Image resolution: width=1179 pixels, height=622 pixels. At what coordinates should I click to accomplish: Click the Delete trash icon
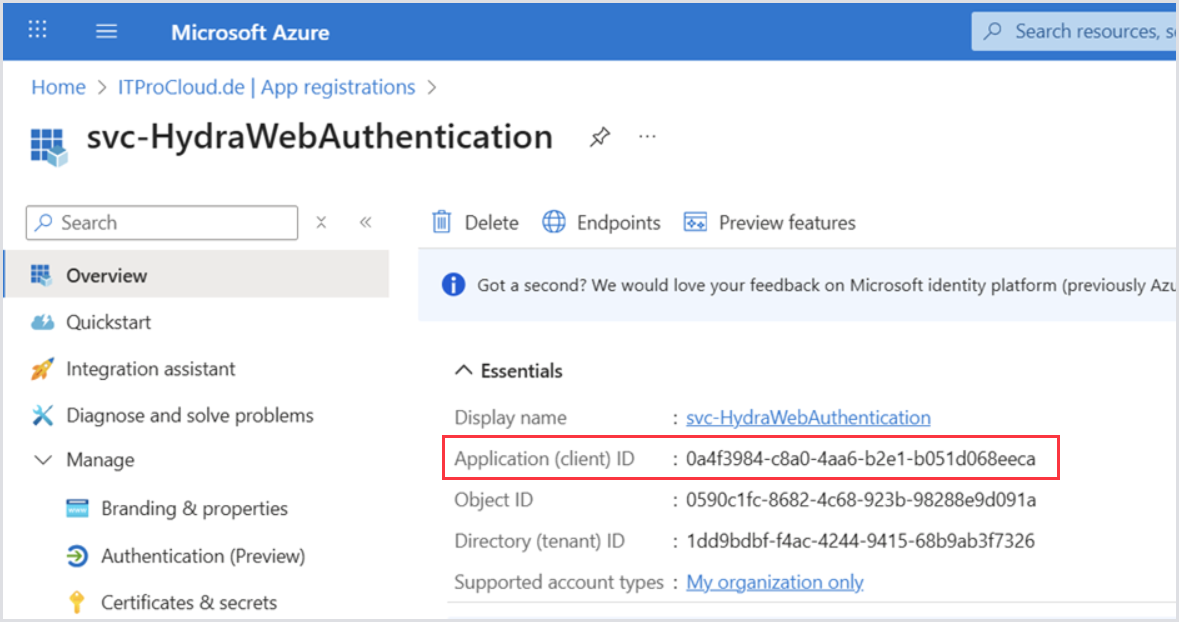tap(442, 222)
